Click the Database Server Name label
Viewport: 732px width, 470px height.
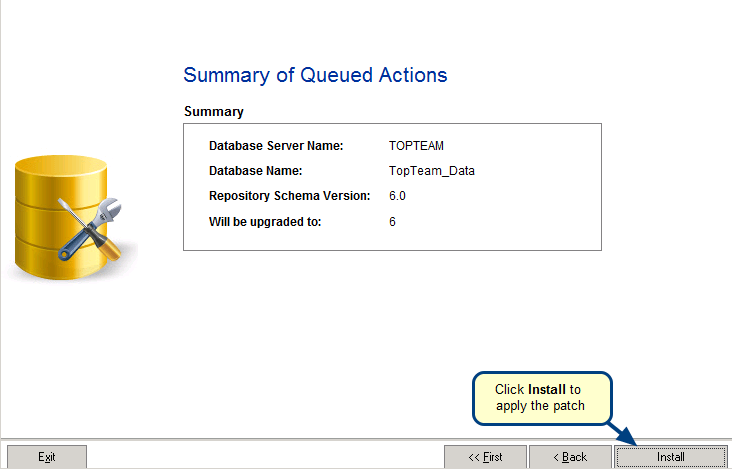pos(276,146)
